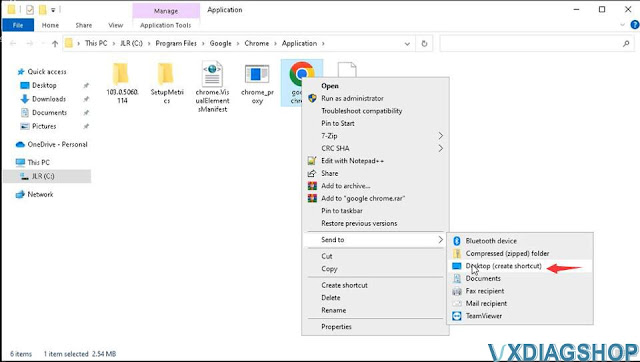The width and height of the screenshot is (640, 362).
Task: Click the chevron after Application in path
Action: (324, 43)
